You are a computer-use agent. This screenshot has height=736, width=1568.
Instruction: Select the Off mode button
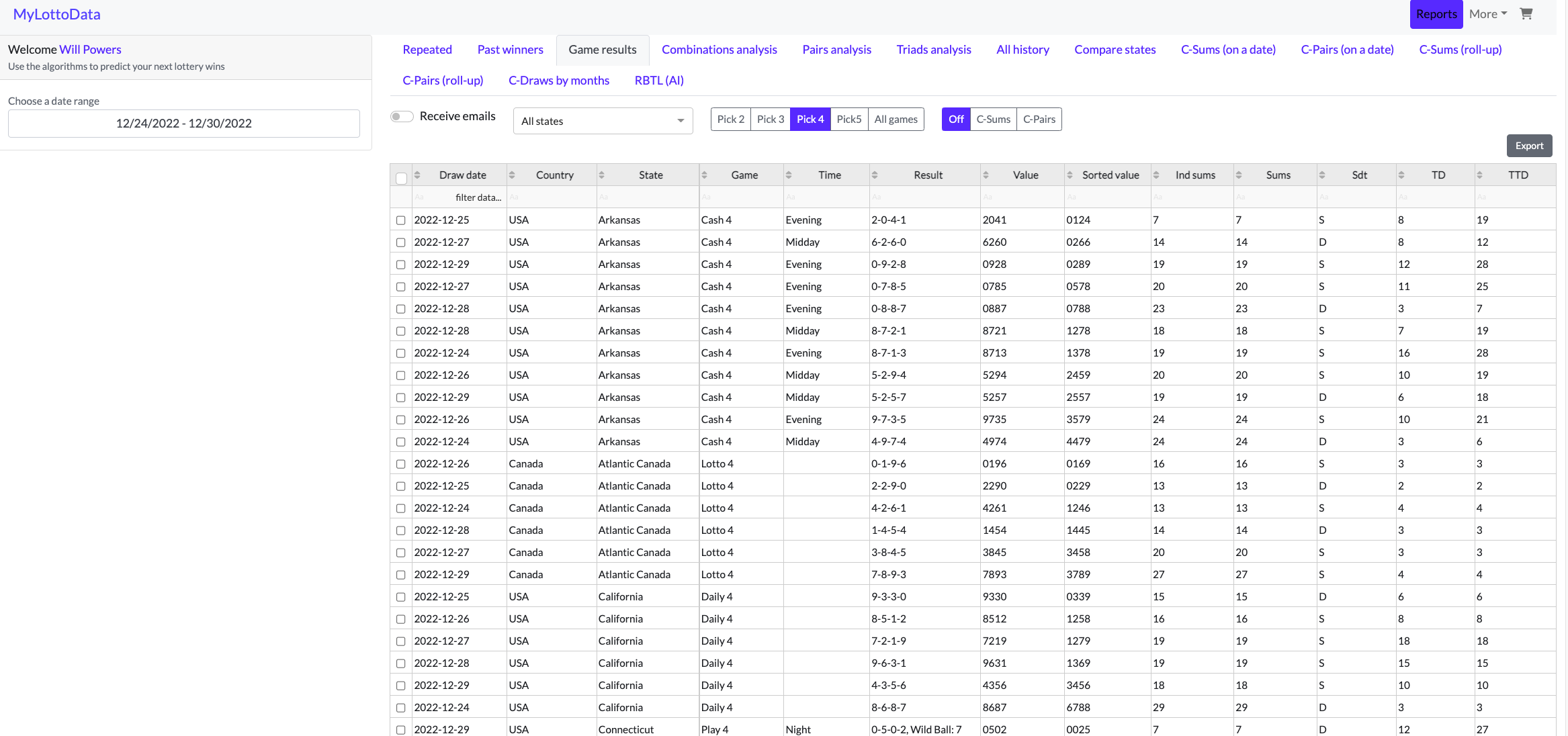click(956, 120)
